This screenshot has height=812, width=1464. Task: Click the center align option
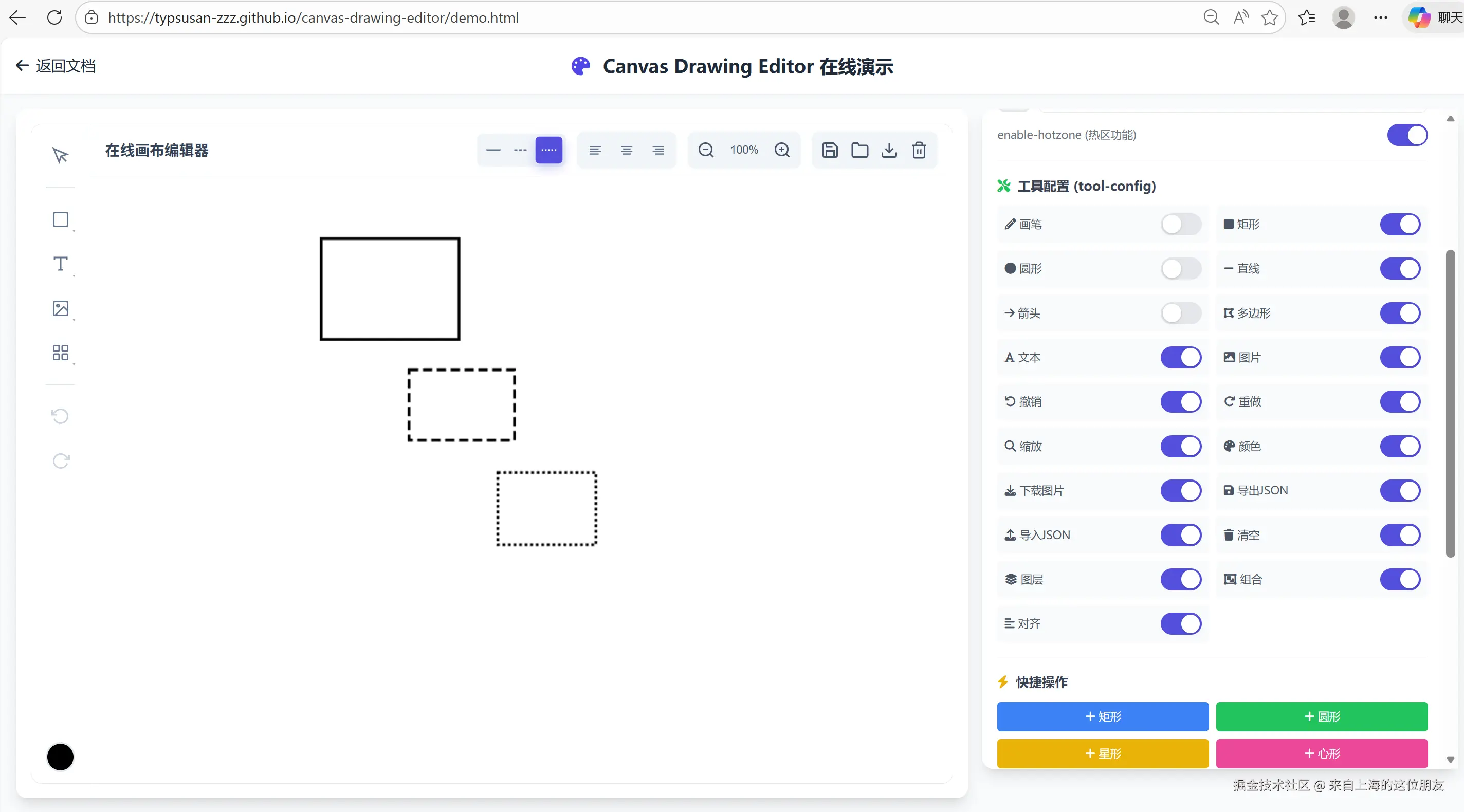tap(626, 150)
